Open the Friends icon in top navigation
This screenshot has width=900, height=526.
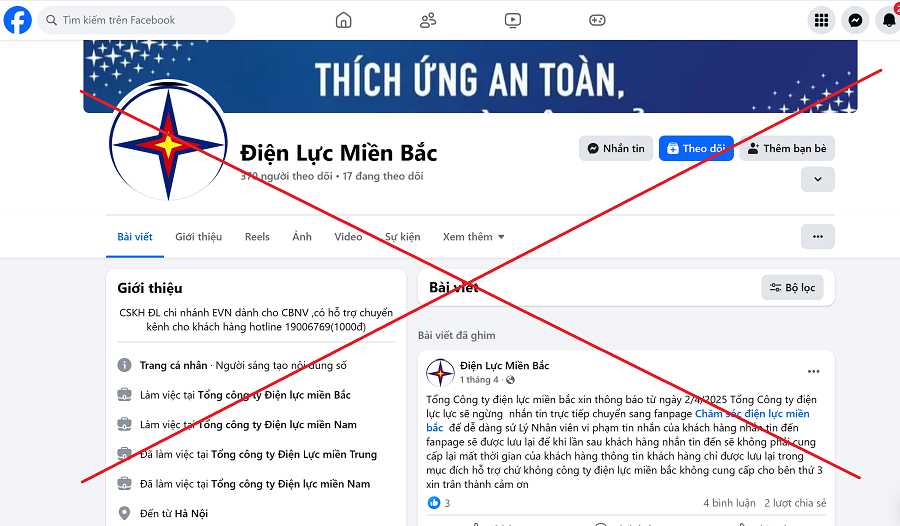428,20
